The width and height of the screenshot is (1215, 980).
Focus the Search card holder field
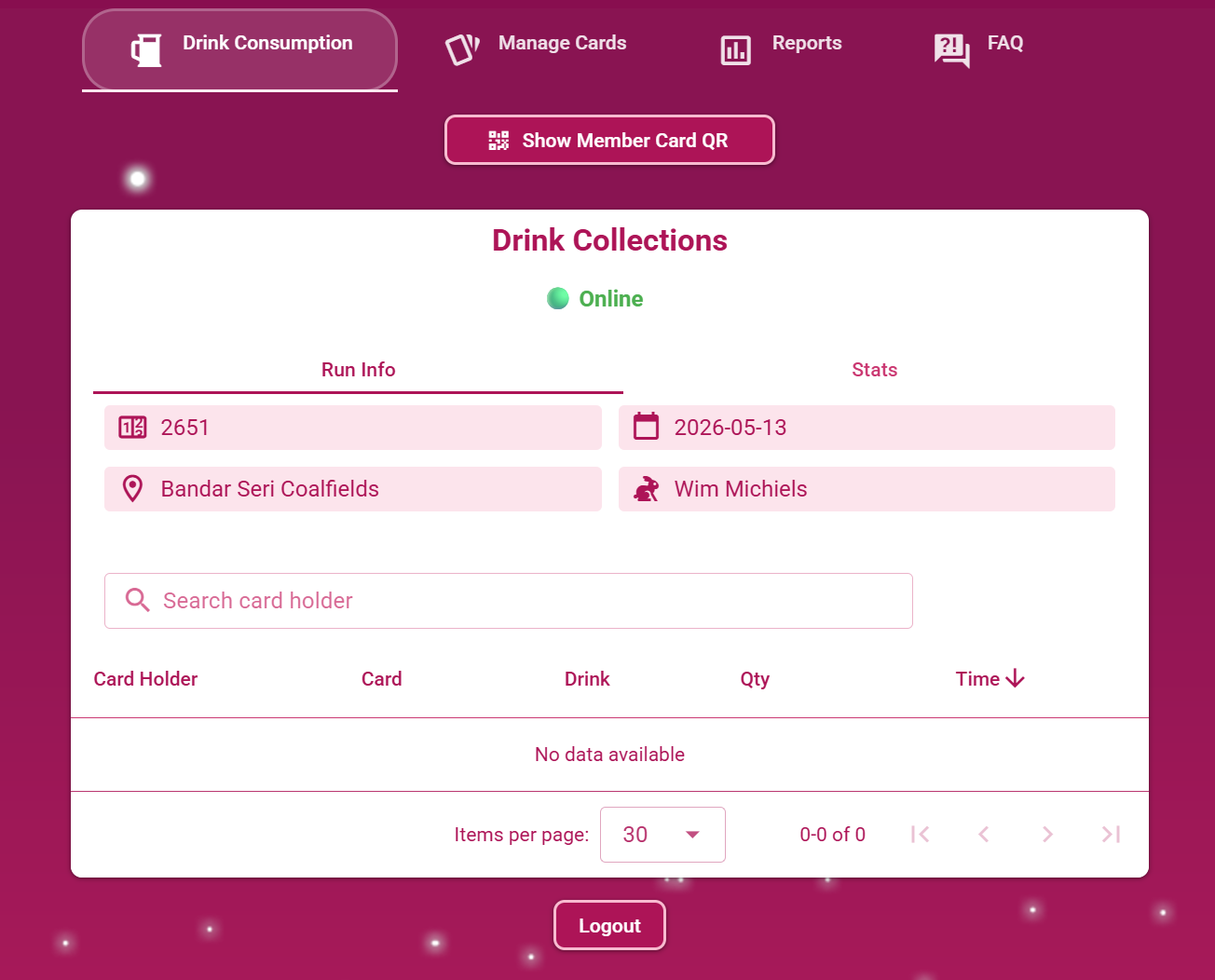pyautogui.click(x=509, y=601)
